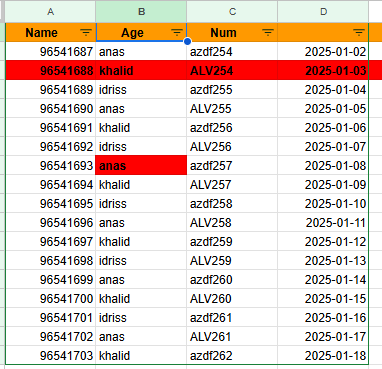Select cell azdf257
The height and width of the screenshot is (369, 382).
232,166
